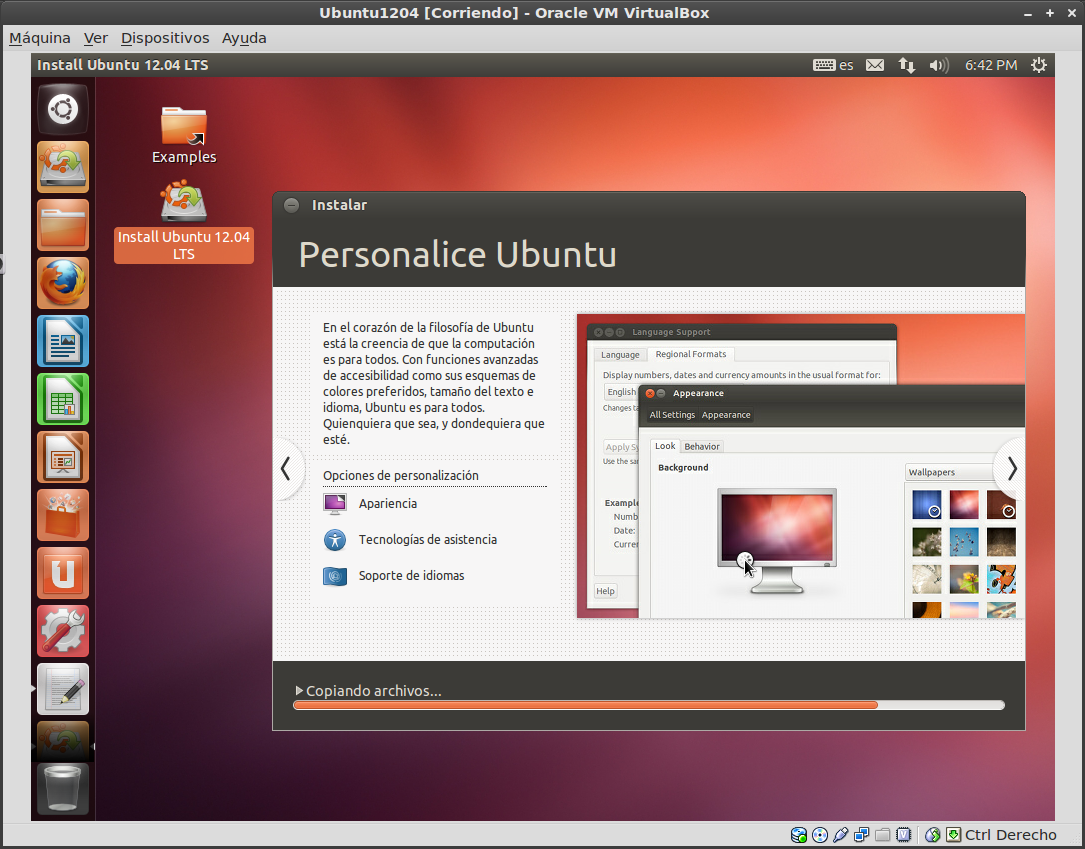This screenshot has width=1085, height=849.
Task: Open LibreOffice Impress presentation icon
Action: click(63, 458)
